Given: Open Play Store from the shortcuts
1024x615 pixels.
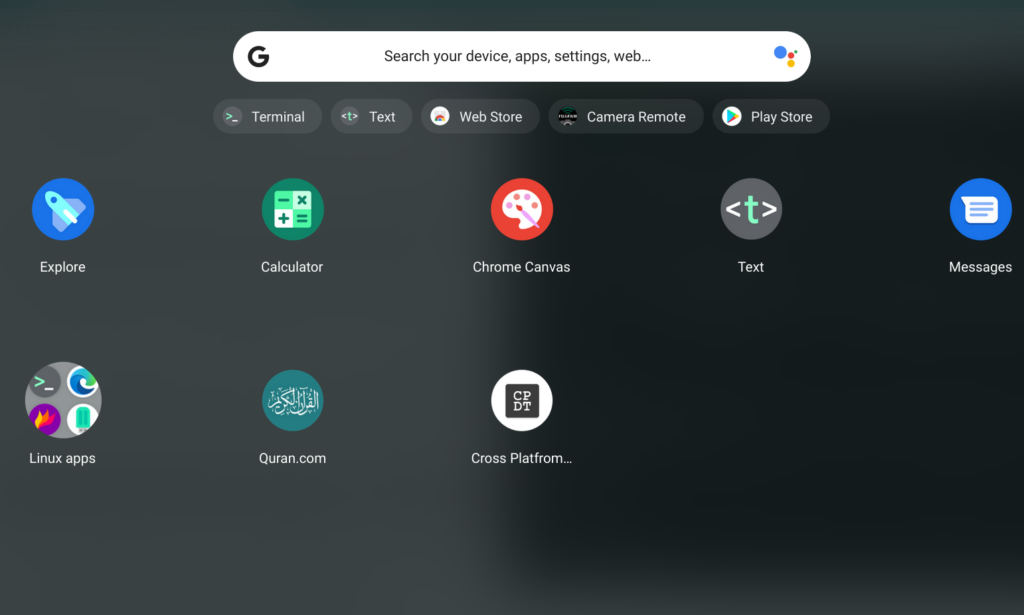Looking at the screenshot, I should 771,116.
